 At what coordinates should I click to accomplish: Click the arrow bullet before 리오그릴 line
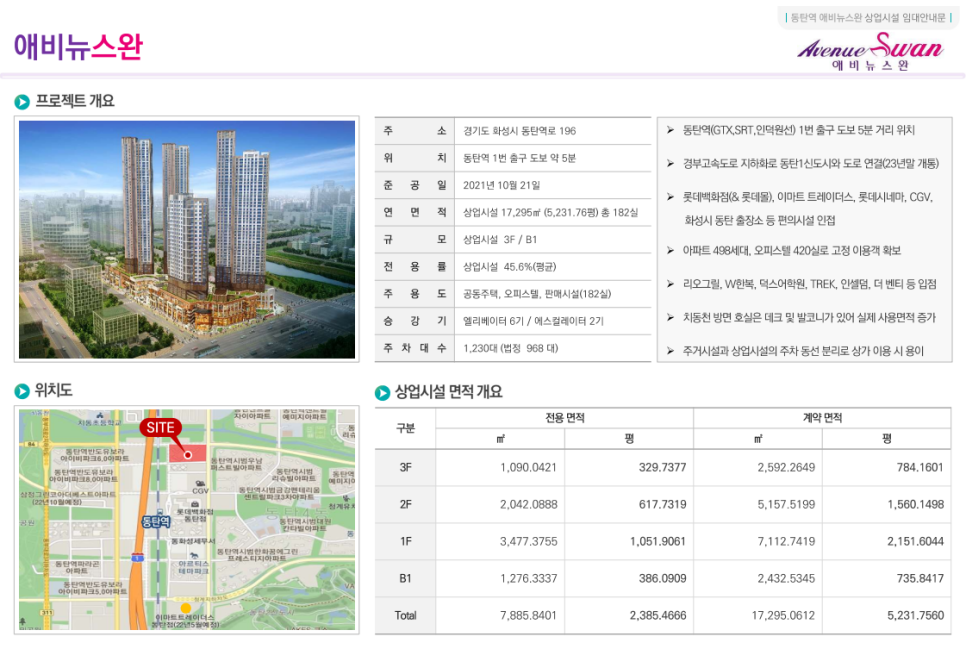point(670,284)
